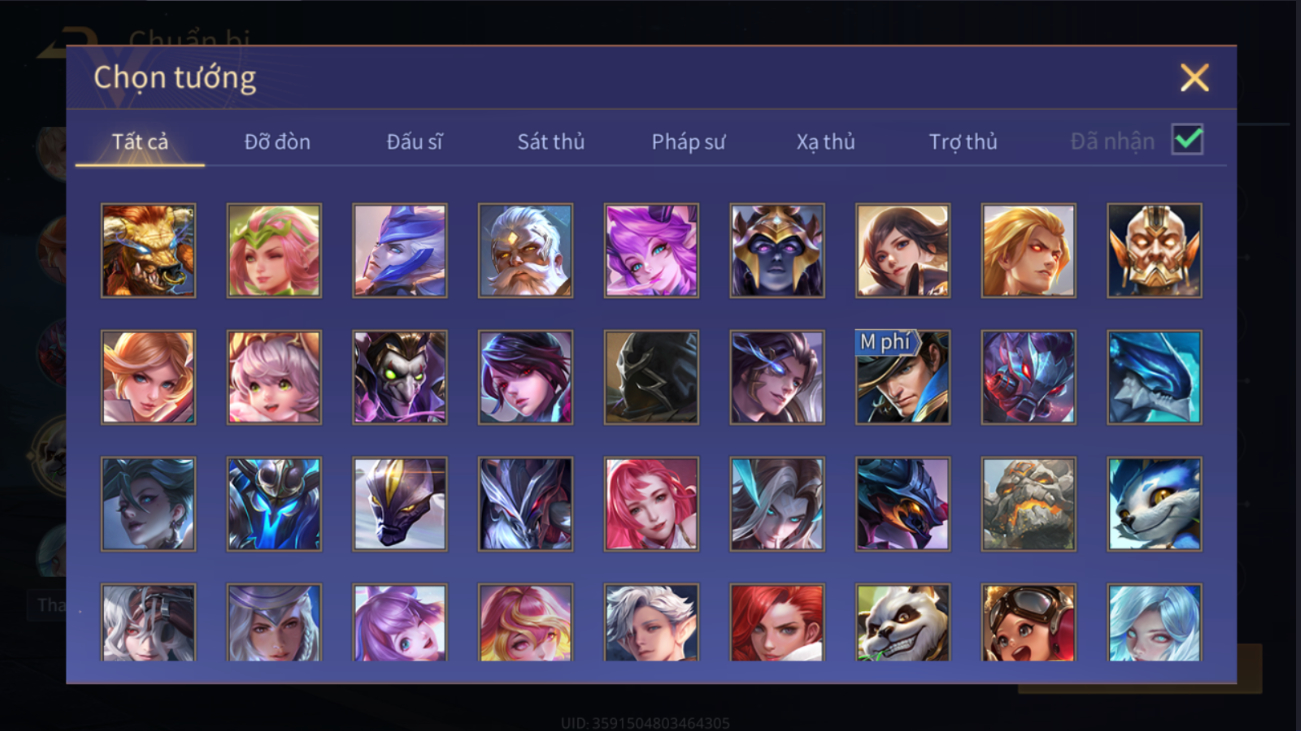This screenshot has height=731, width=1301.
Task: Select the purple-haired bunny girl hero
Action: tap(651, 251)
